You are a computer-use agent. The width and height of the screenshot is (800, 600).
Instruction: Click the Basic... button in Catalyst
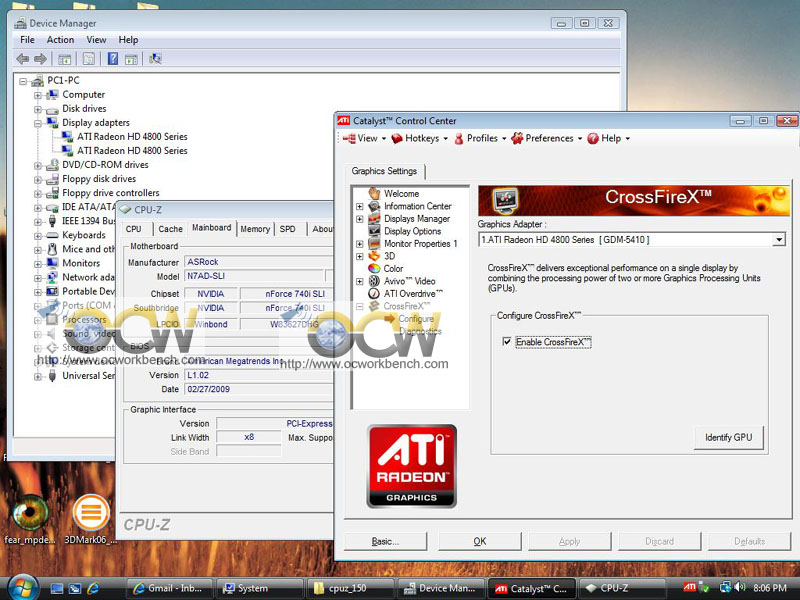pos(385,541)
